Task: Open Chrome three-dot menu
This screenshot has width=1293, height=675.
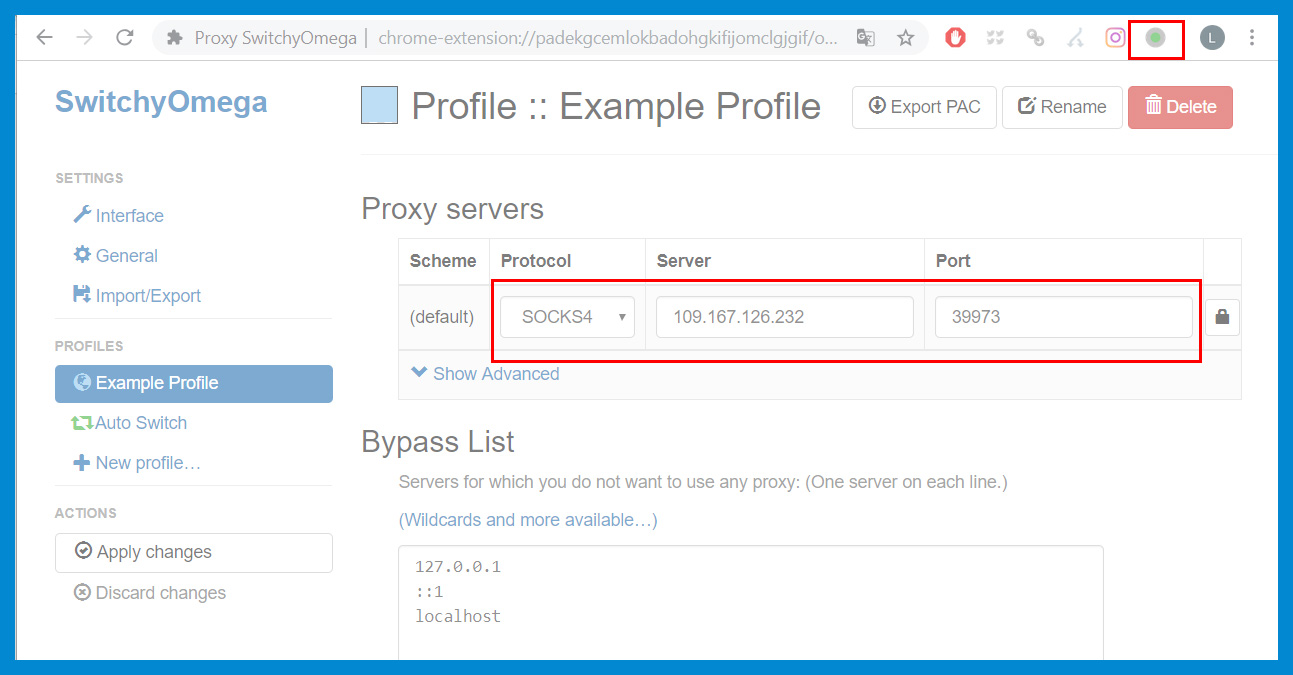Action: [x=1252, y=38]
